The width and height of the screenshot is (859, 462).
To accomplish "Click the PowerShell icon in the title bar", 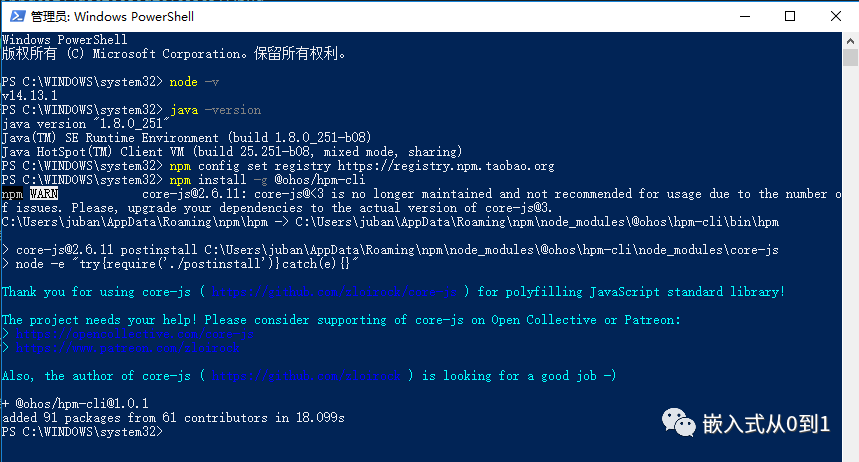I will pos(17,16).
